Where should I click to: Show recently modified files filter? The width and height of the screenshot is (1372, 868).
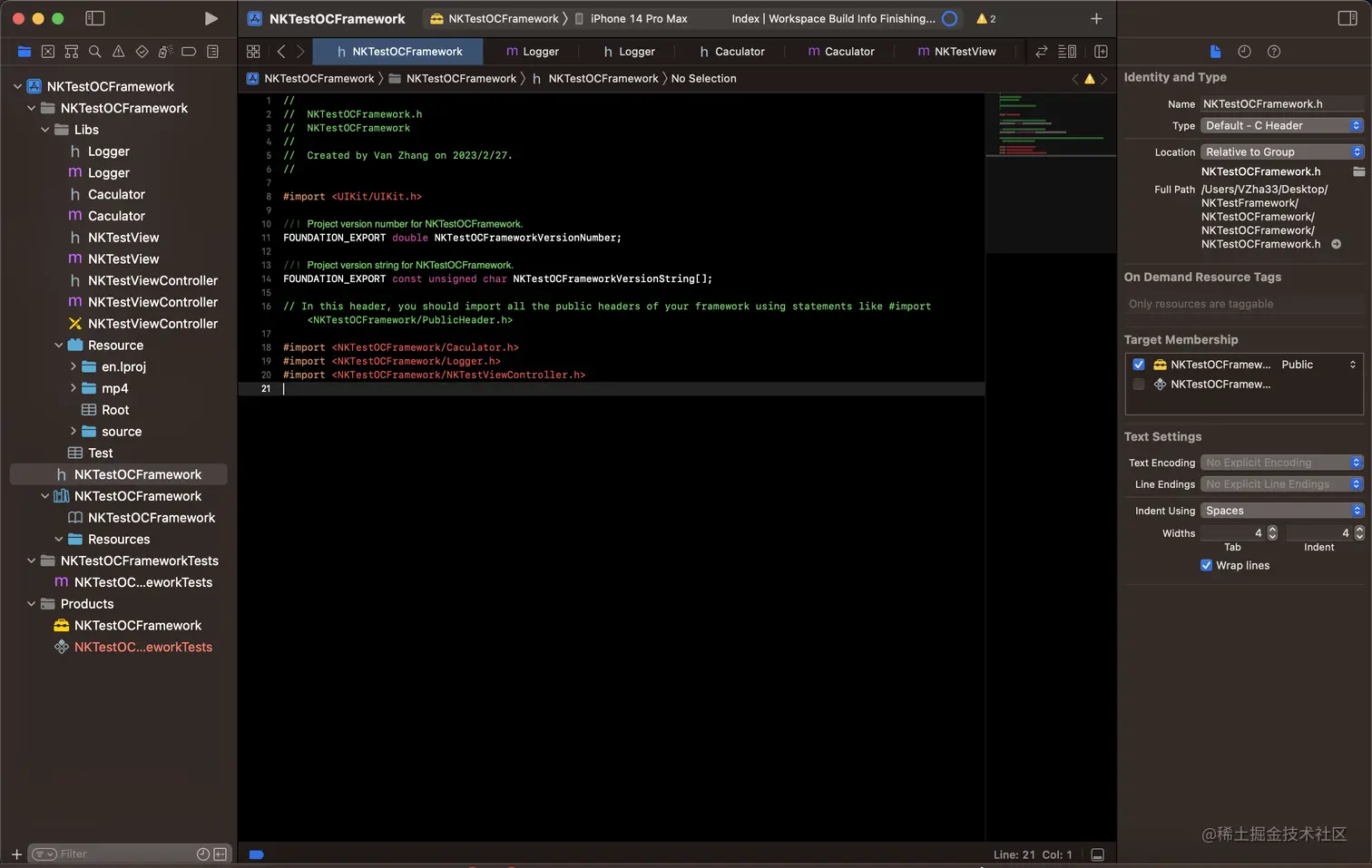[x=203, y=854]
